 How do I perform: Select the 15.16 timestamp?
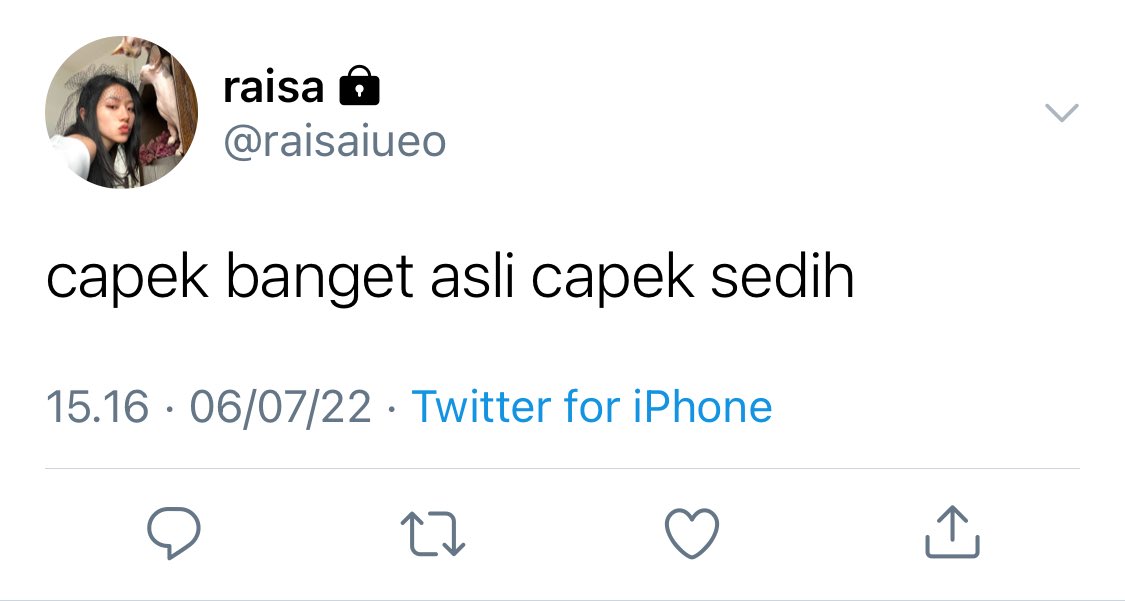point(98,407)
